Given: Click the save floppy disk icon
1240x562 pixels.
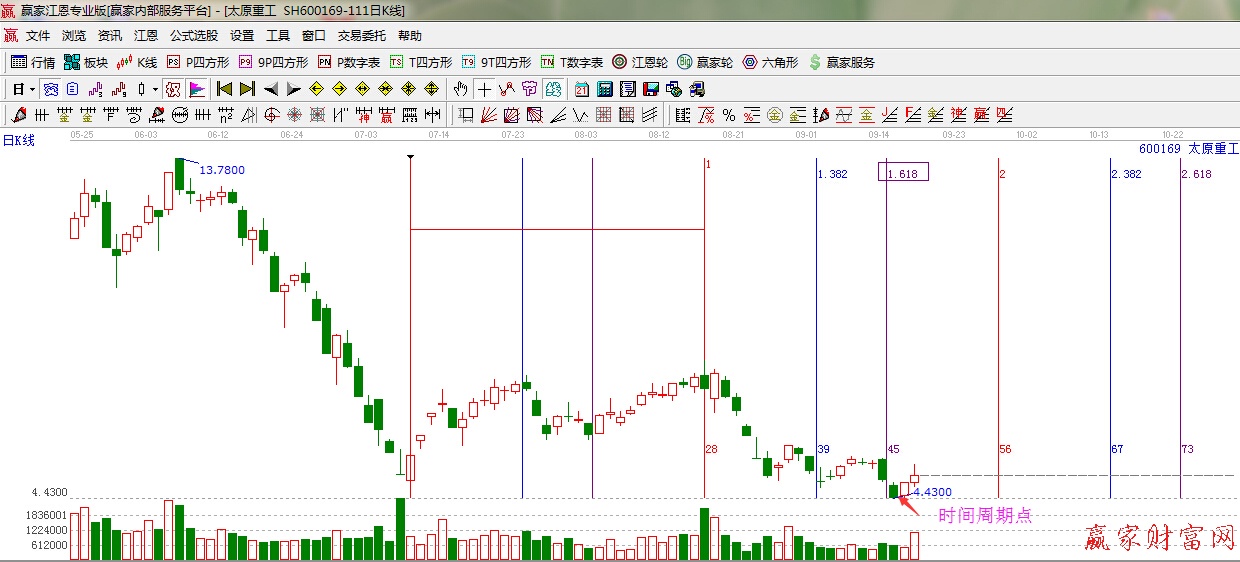Looking at the screenshot, I should [651, 89].
